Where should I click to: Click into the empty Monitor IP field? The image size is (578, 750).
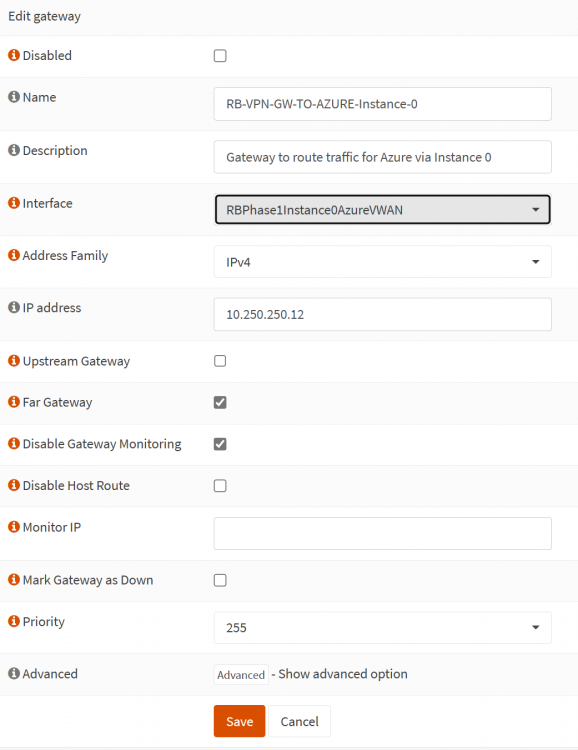(382, 533)
